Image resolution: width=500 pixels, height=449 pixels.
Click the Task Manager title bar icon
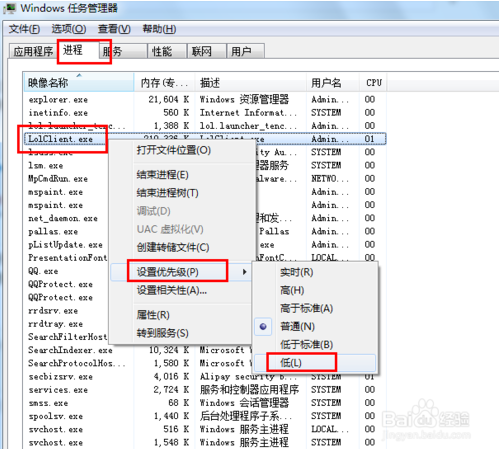pyautogui.click(x=9, y=8)
